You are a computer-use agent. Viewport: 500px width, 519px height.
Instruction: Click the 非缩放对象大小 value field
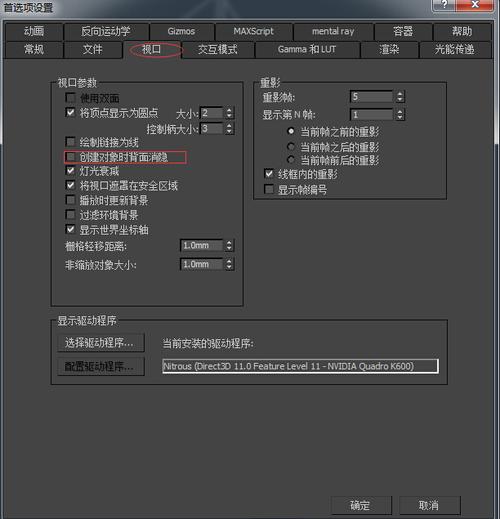202,264
